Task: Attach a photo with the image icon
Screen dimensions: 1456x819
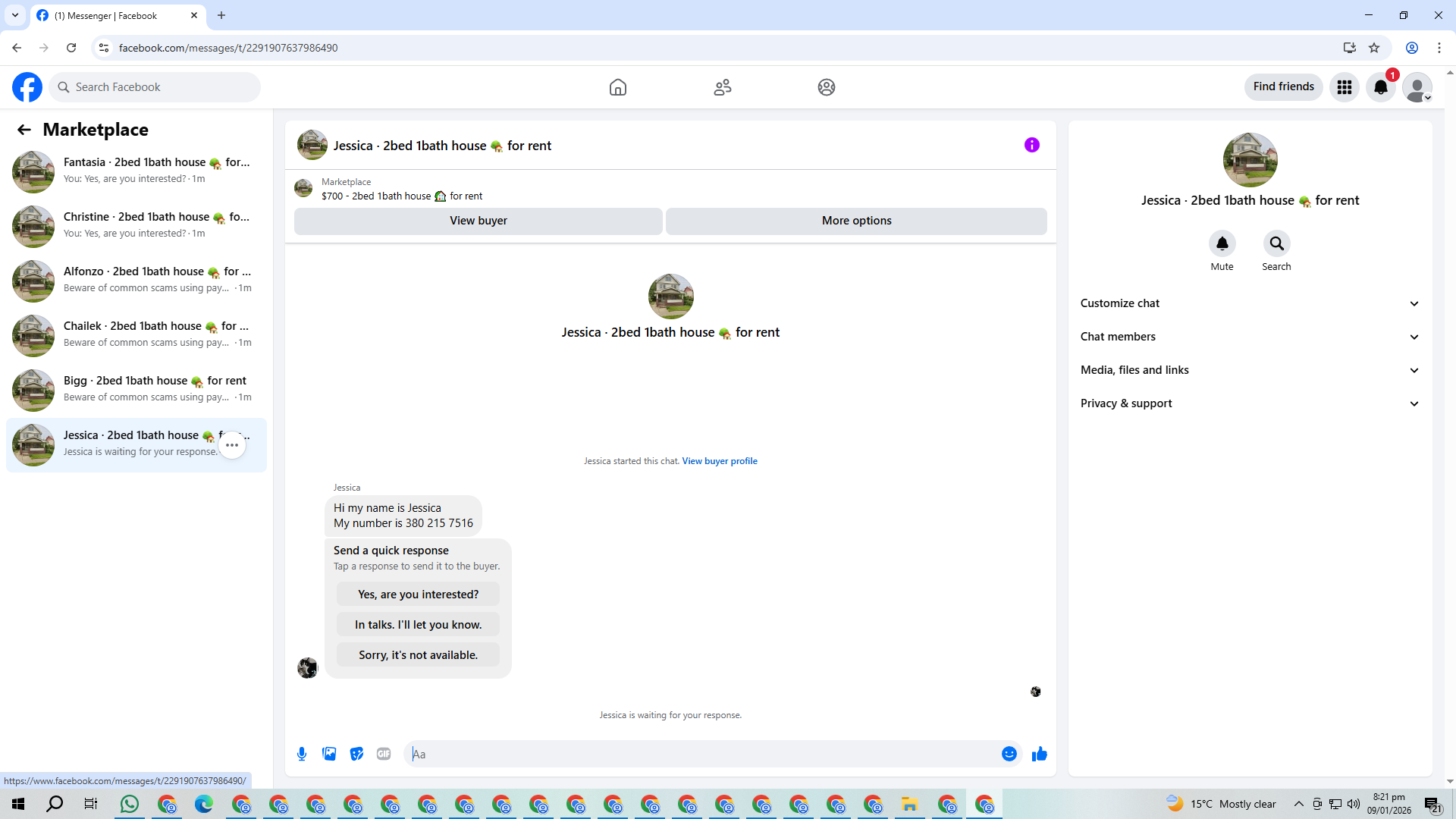Action: point(329,754)
